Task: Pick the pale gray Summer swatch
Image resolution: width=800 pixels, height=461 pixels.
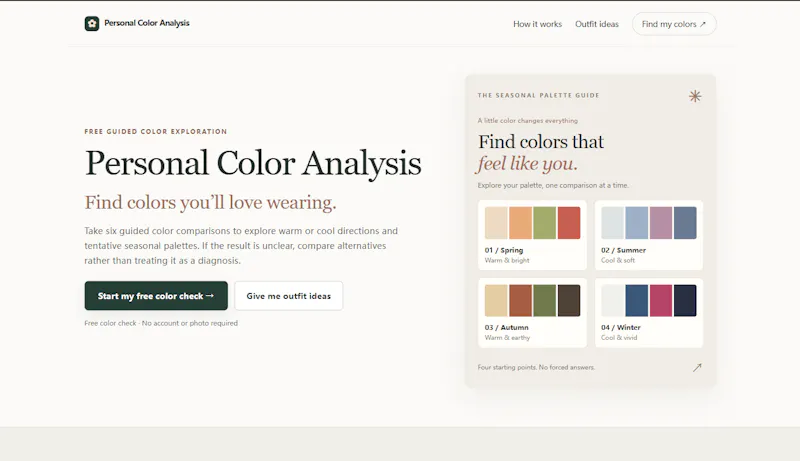Action: point(612,223)
